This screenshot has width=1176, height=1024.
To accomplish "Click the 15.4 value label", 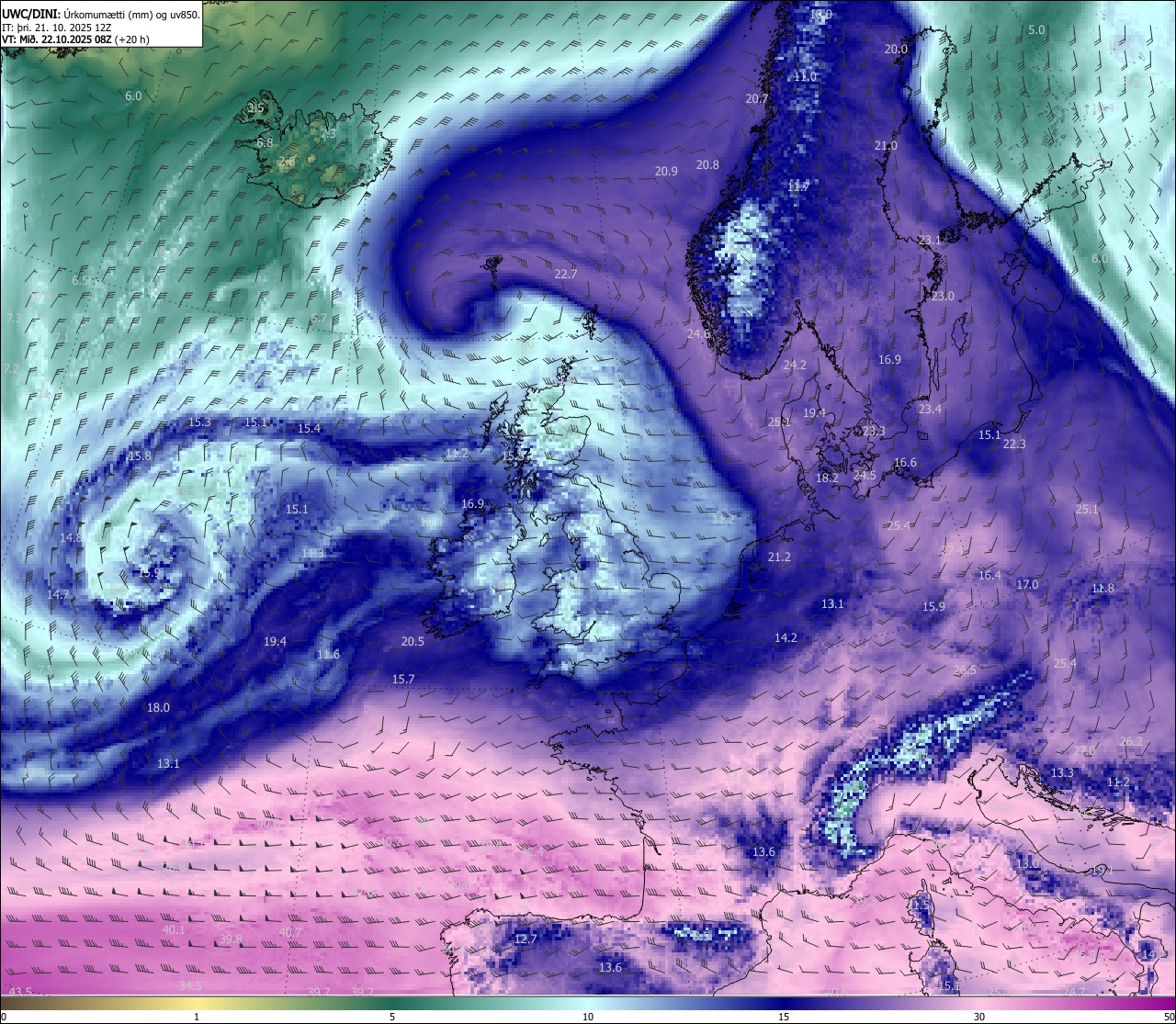I will [309, 428].
